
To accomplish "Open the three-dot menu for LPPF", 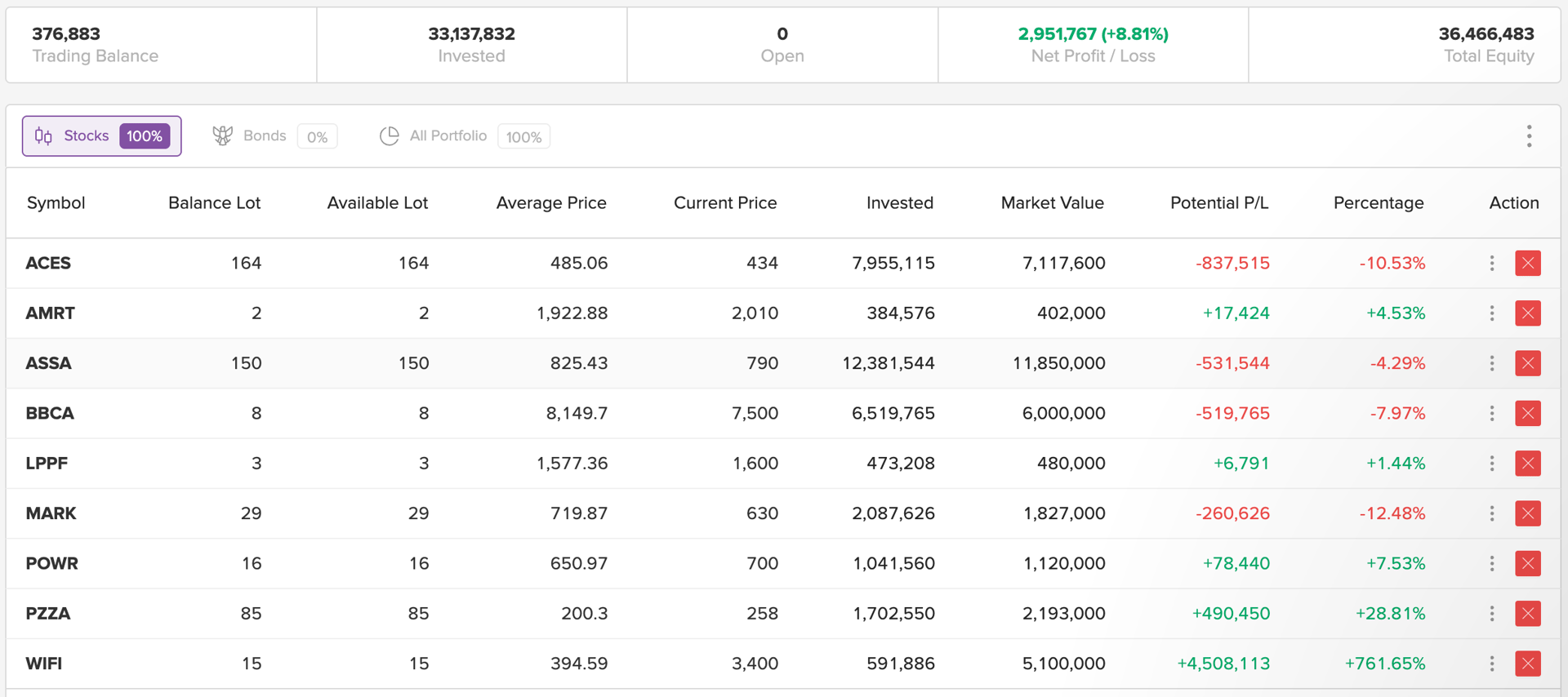I will click(x=1492, y=464).
